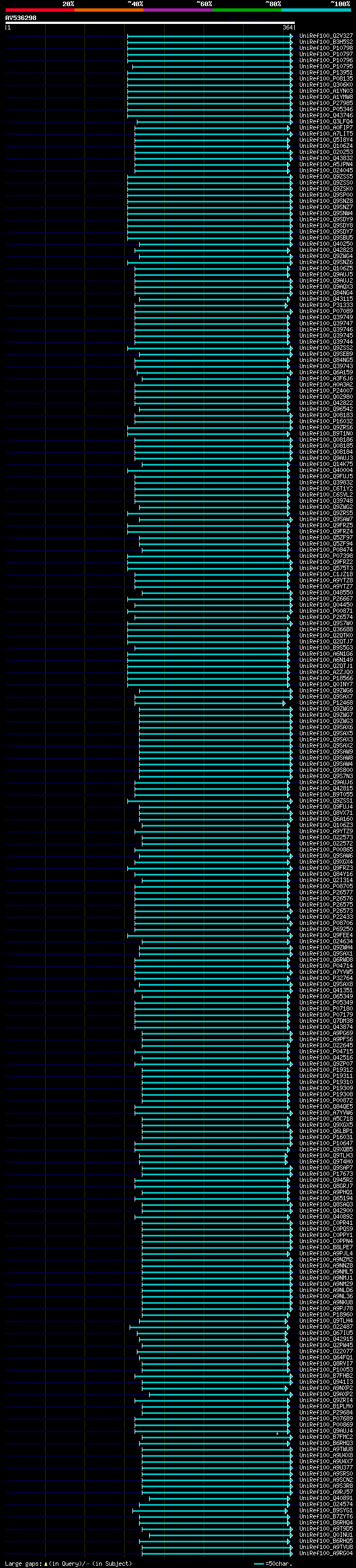This screenshot has height=1568, width=356.
Task: Select hit label UniRef100_Q42815
Action: pyautogui.click(x=326, y=788)
